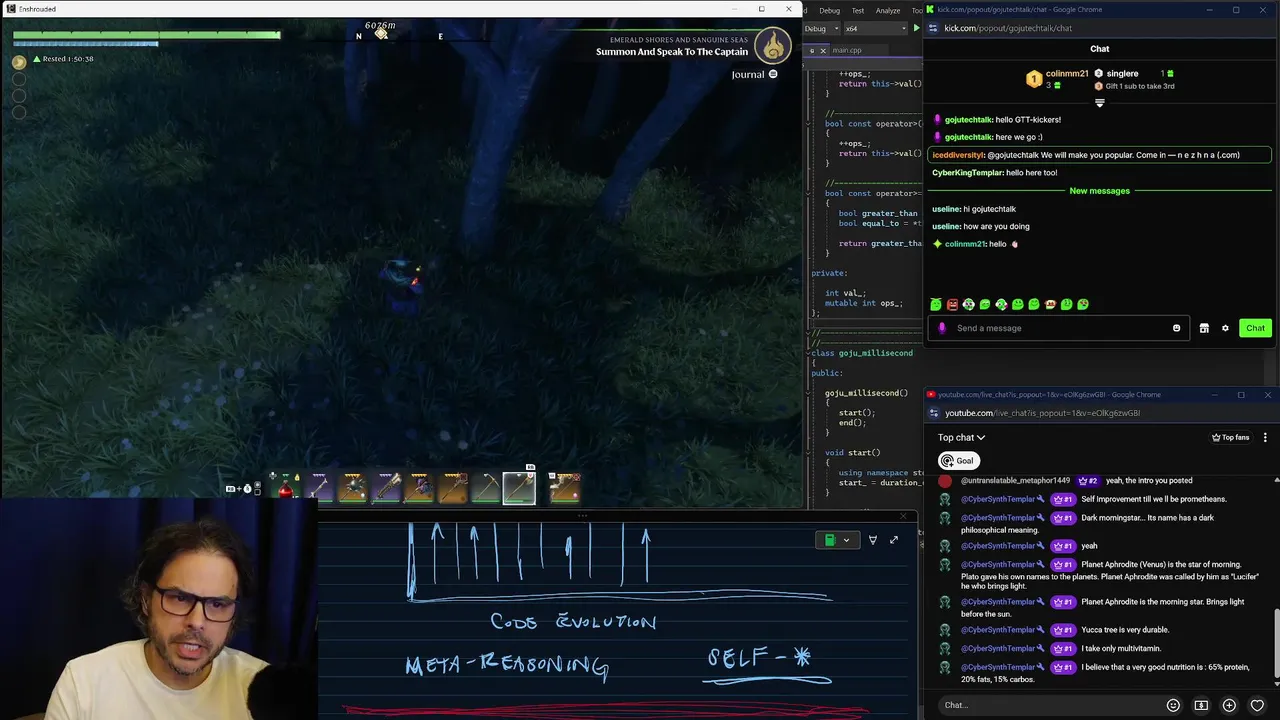Expand the whiteboard to fullscreen

click(894, 540)
